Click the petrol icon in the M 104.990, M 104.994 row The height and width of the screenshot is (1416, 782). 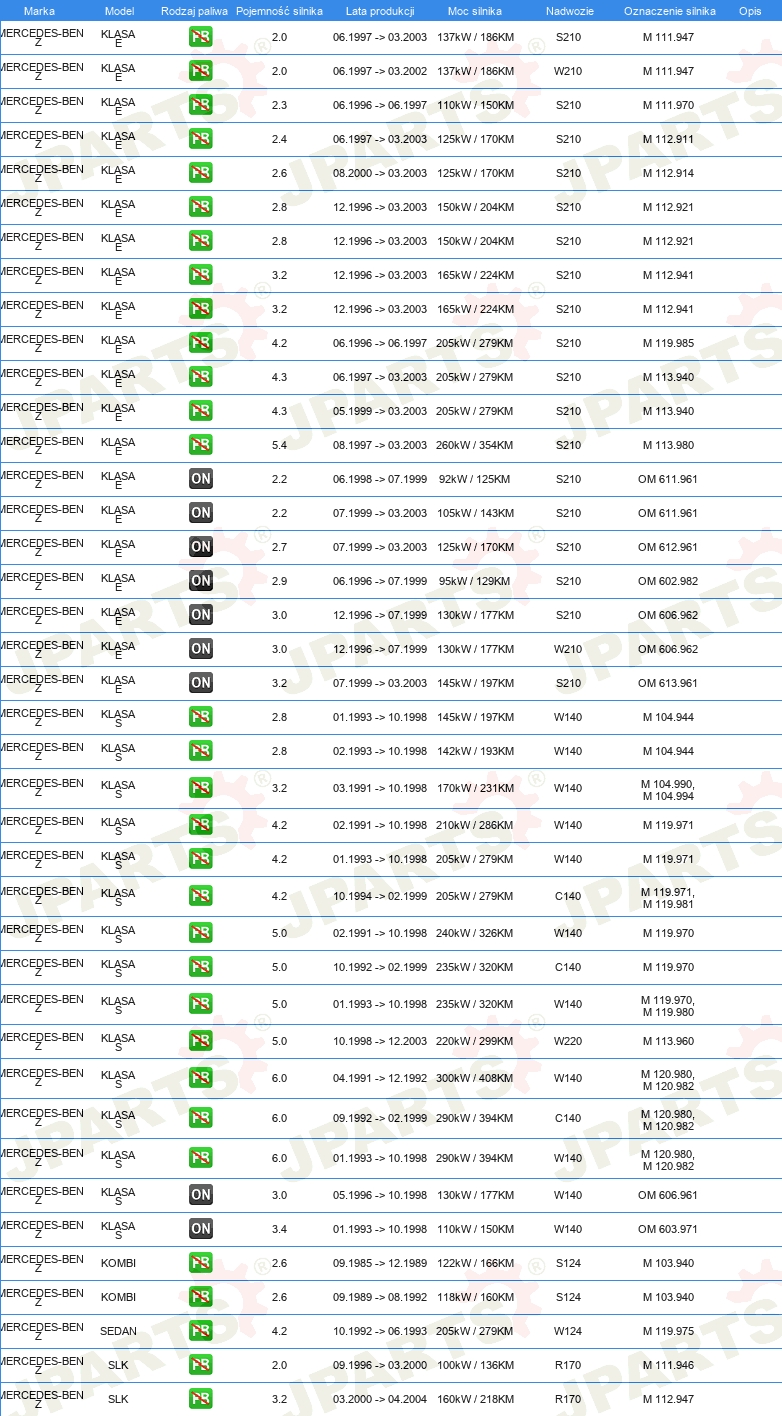point(201,788)
